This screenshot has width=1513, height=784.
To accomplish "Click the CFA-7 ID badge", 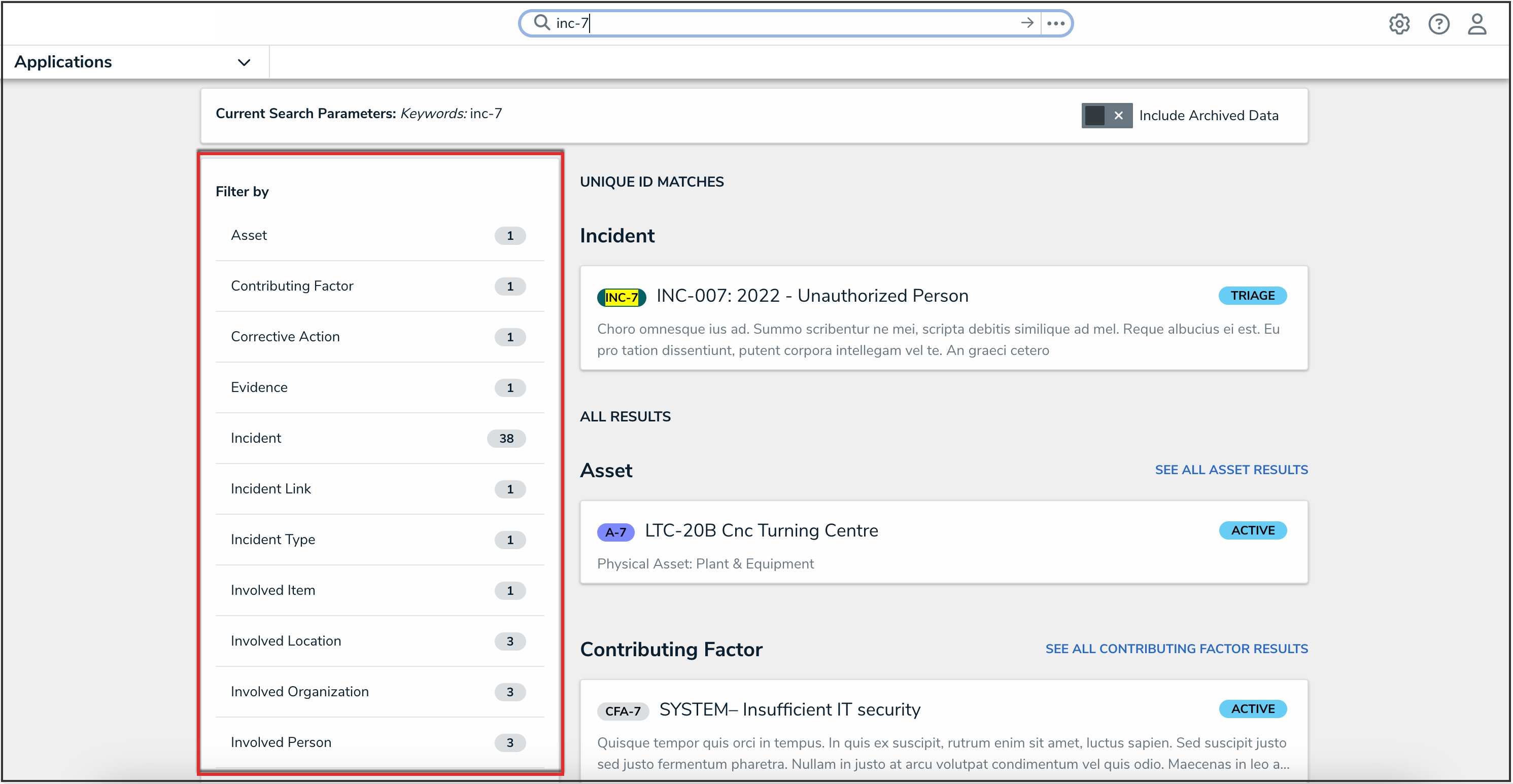I will (623, 711).
